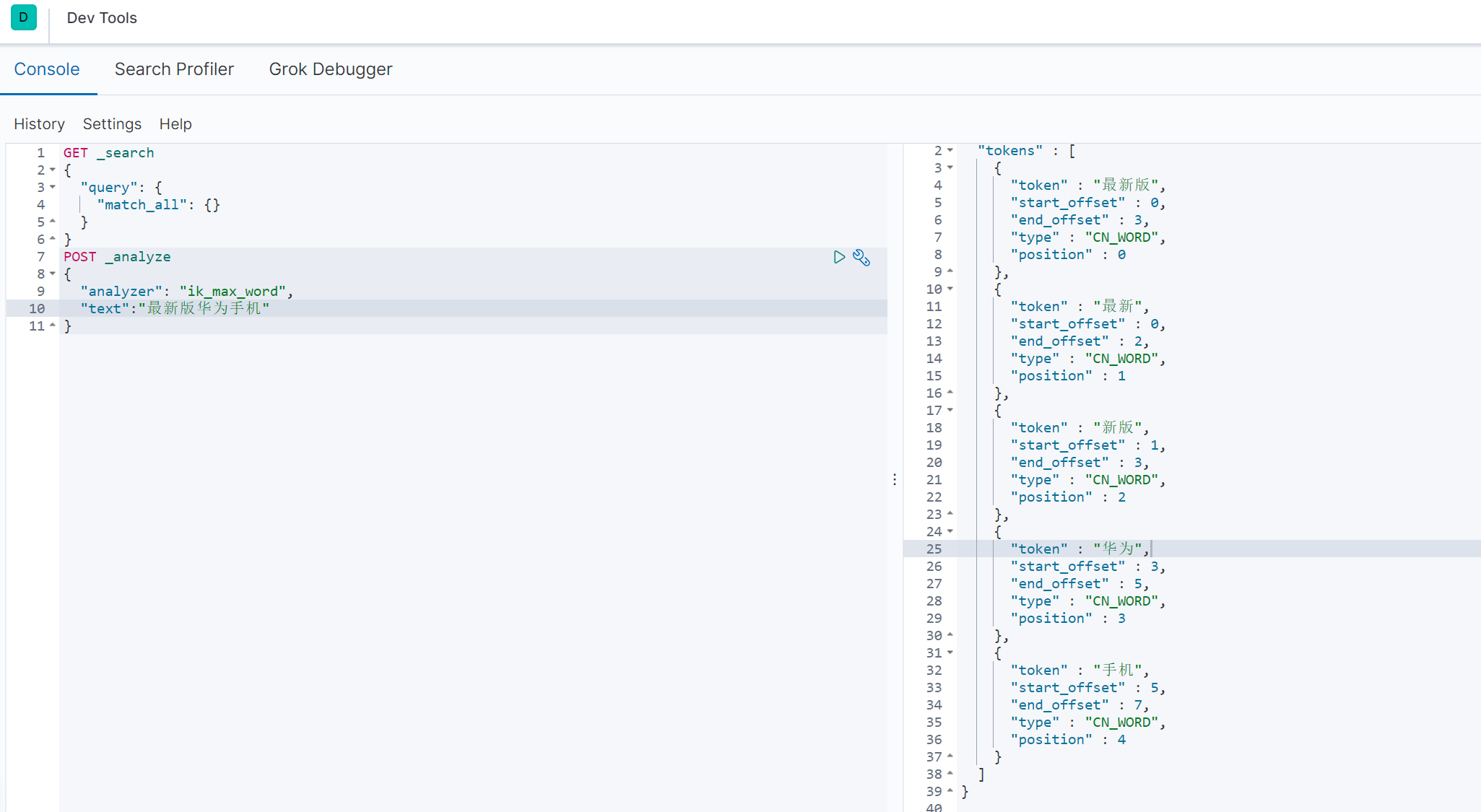
Task: Click the Dev Tools breadcrumb title
Action: (102, 18)
